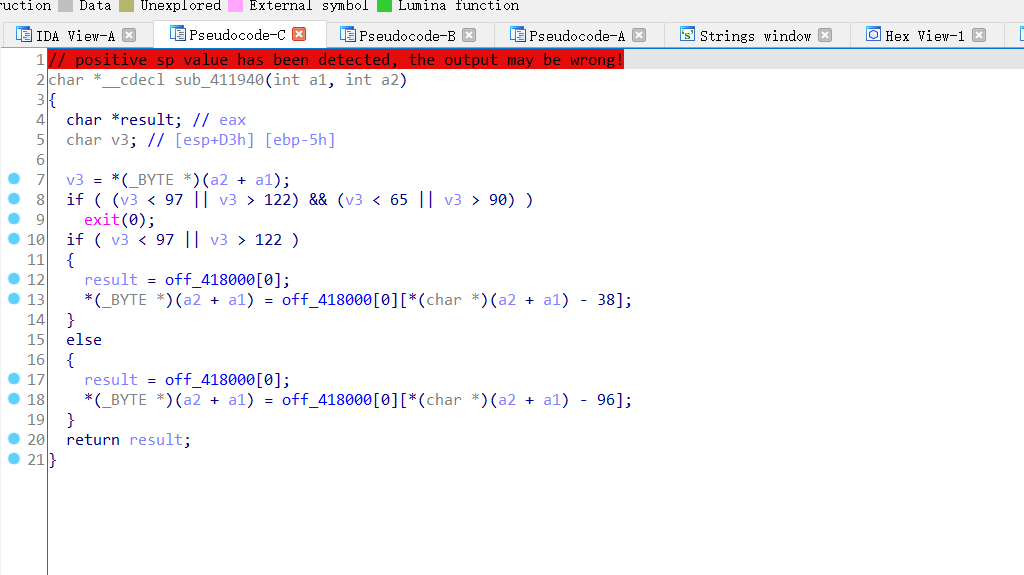Click the exit call on line 9
1024x575 pixels.
[102, 220]
